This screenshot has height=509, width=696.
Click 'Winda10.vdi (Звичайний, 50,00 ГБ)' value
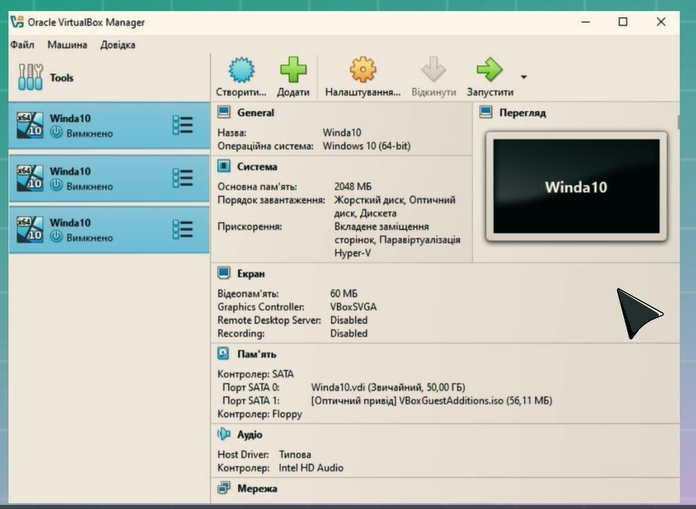(x=388, y=387)
